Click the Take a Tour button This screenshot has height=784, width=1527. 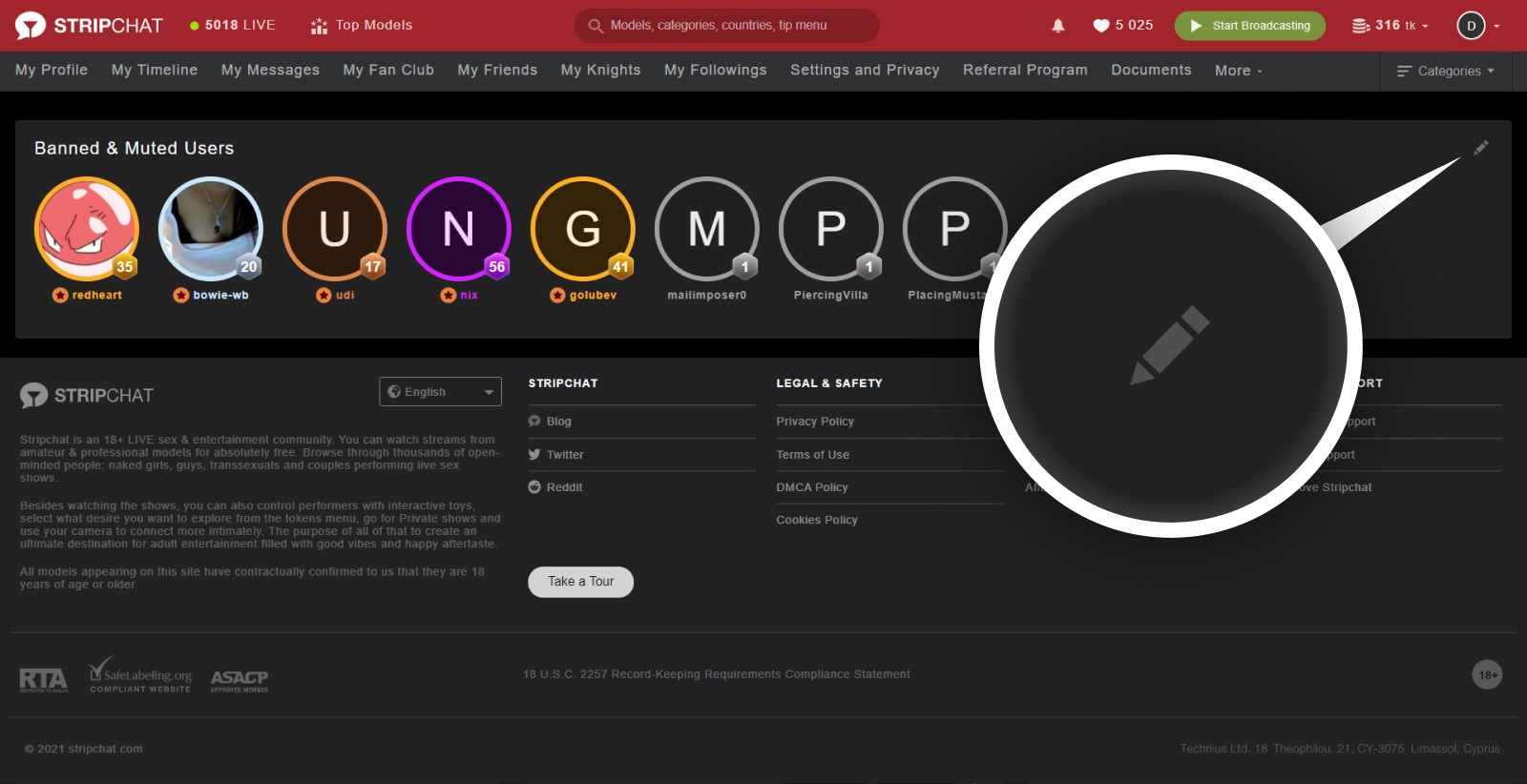click(x=580, y=582)
